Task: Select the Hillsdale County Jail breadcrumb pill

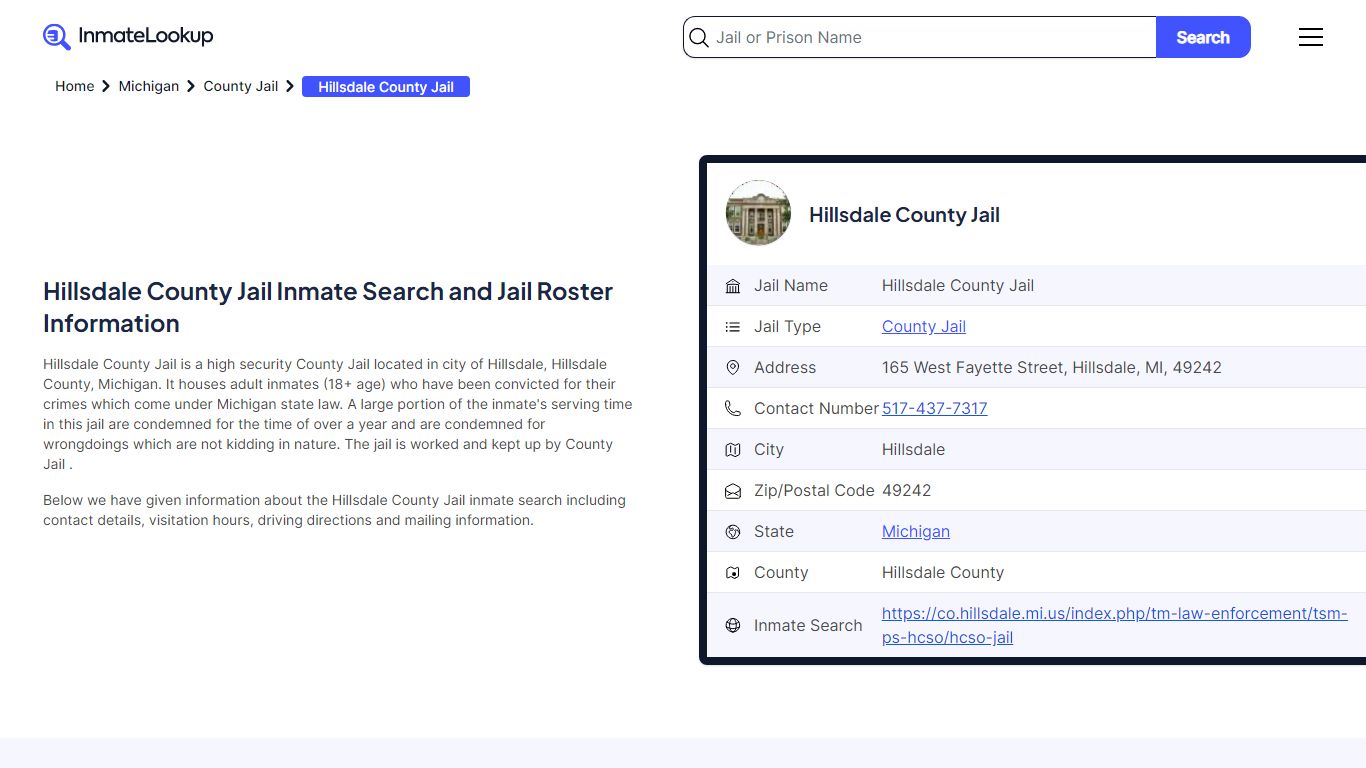Action: tap(386, 87)
